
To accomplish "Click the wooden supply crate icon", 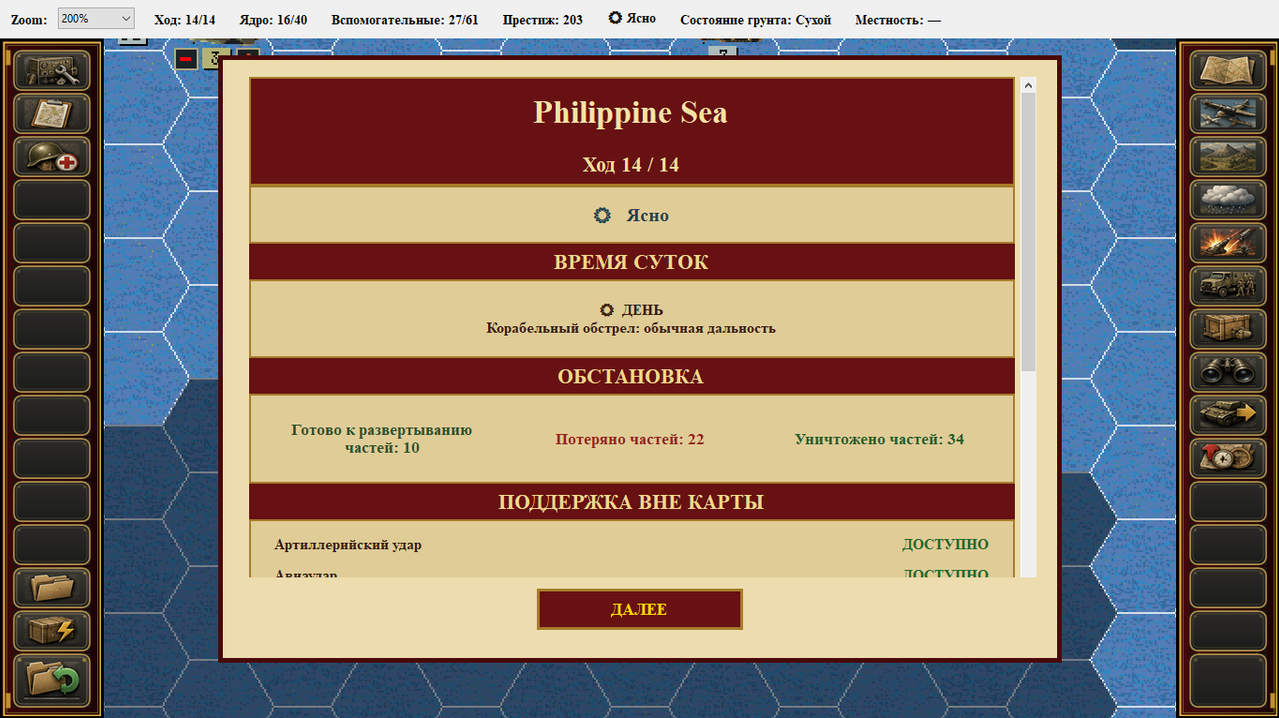I will click(1227, 329).
